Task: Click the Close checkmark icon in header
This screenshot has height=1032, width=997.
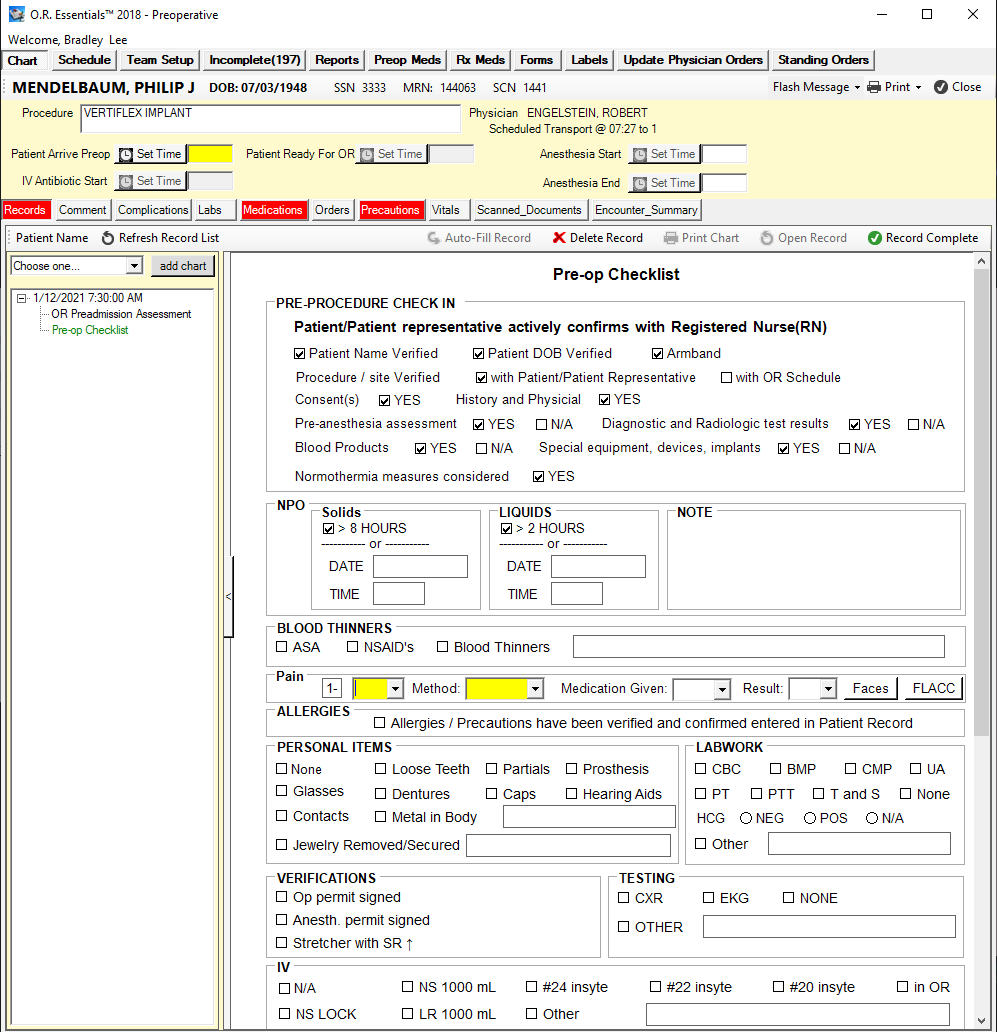Action: click(941, 87)
